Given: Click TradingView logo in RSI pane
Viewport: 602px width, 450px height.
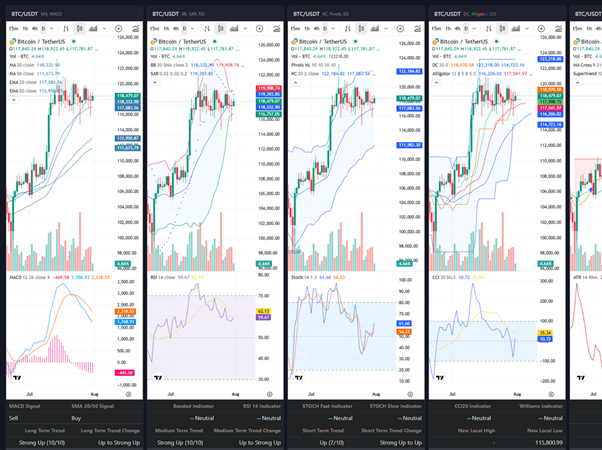Looking at the screenshot, I should click(x=158, y=378).
